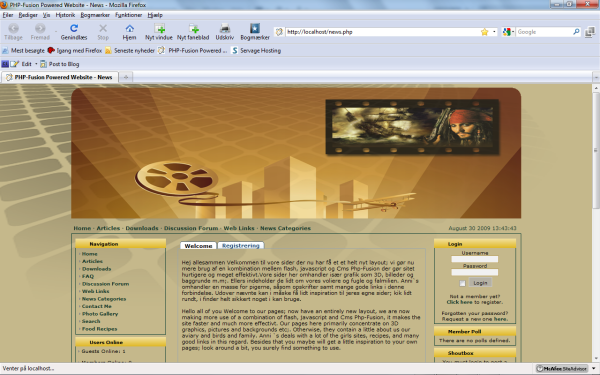
Task: Click the Genindlæs reload icon
Action: click(x=74, y=28)
